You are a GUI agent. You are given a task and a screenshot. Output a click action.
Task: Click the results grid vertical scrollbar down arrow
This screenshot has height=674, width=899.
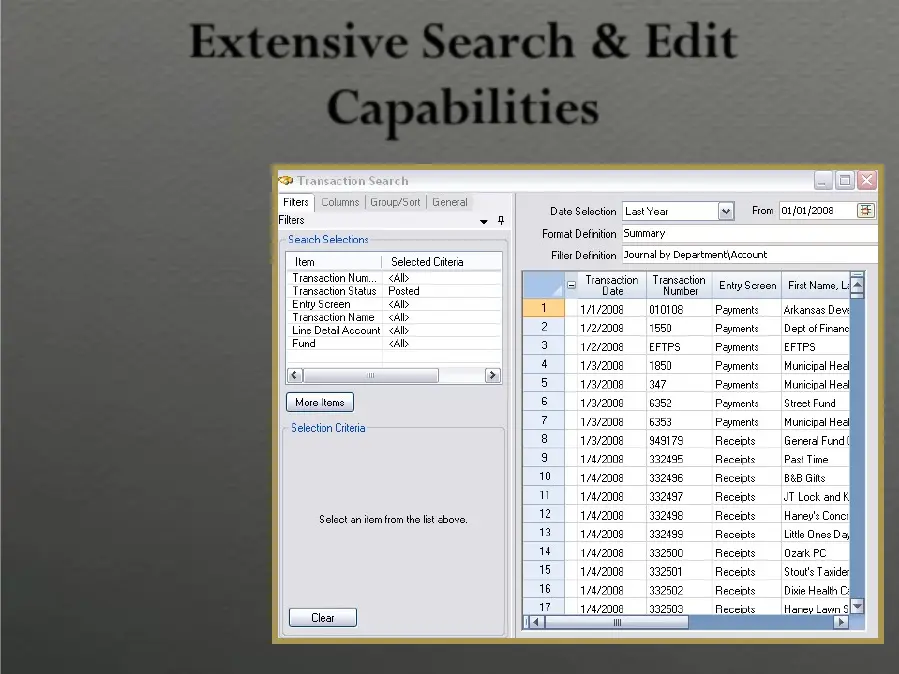[x=857, y=606]
